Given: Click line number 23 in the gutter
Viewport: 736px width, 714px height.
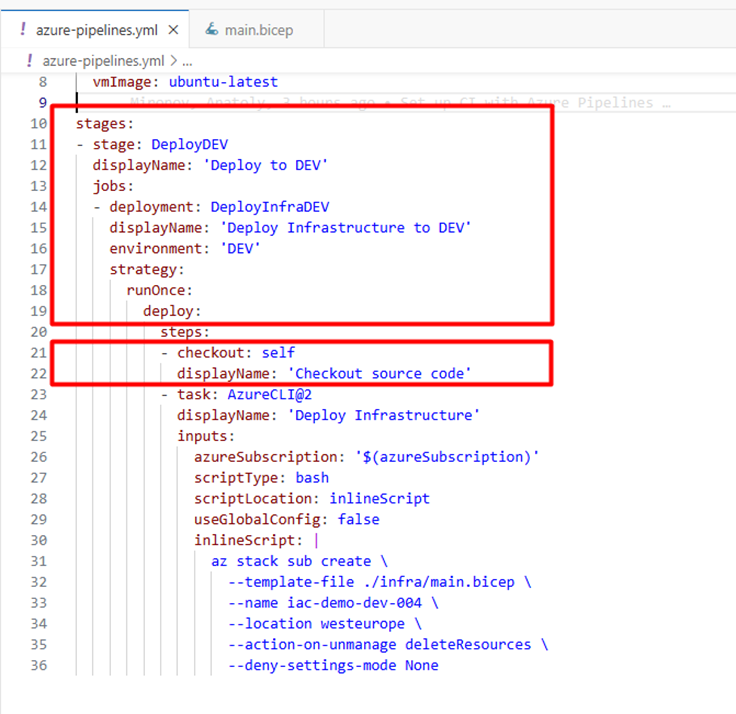Looking at the screenshot, I should [39, 394].
